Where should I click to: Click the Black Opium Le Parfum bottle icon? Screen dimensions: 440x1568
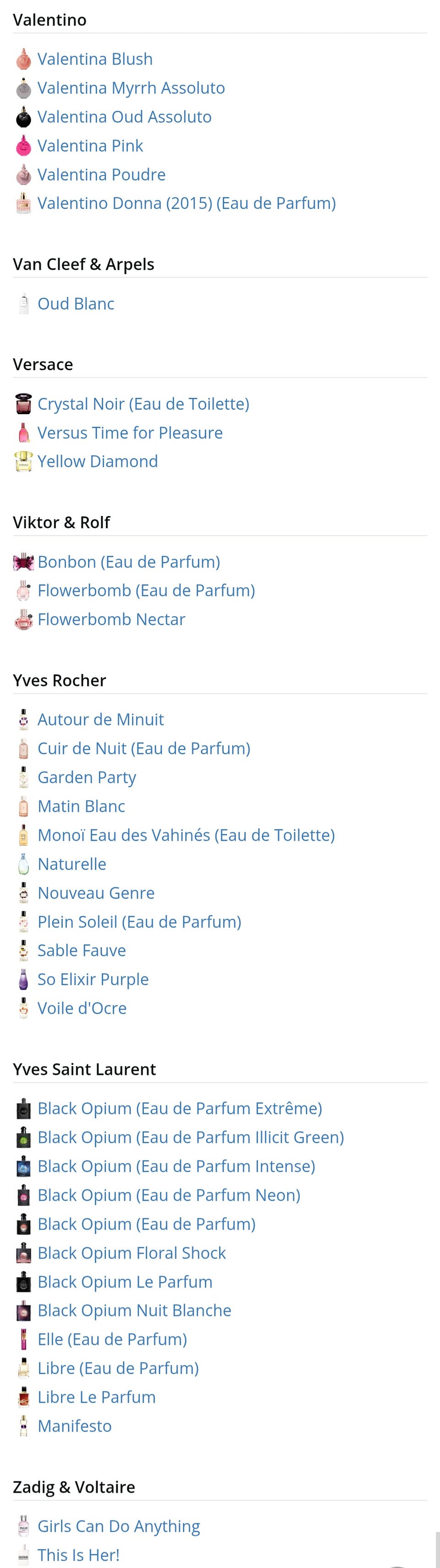(22, 1283)
